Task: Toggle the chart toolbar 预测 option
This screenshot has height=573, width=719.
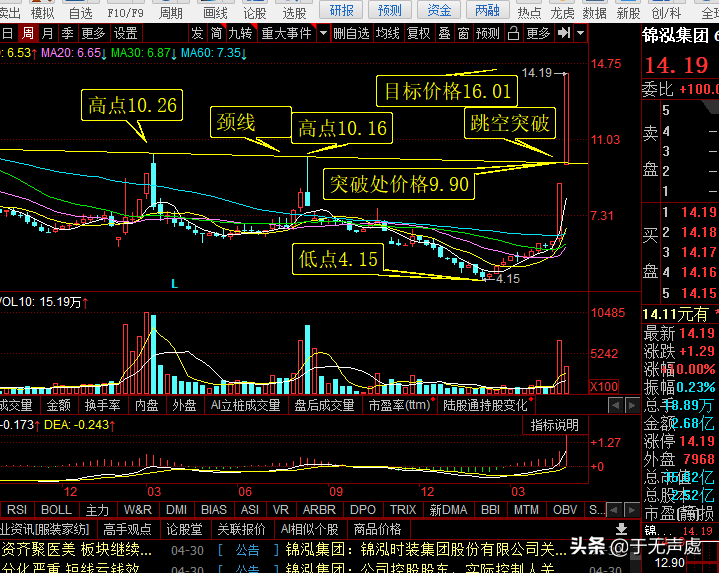Action: 487,33
